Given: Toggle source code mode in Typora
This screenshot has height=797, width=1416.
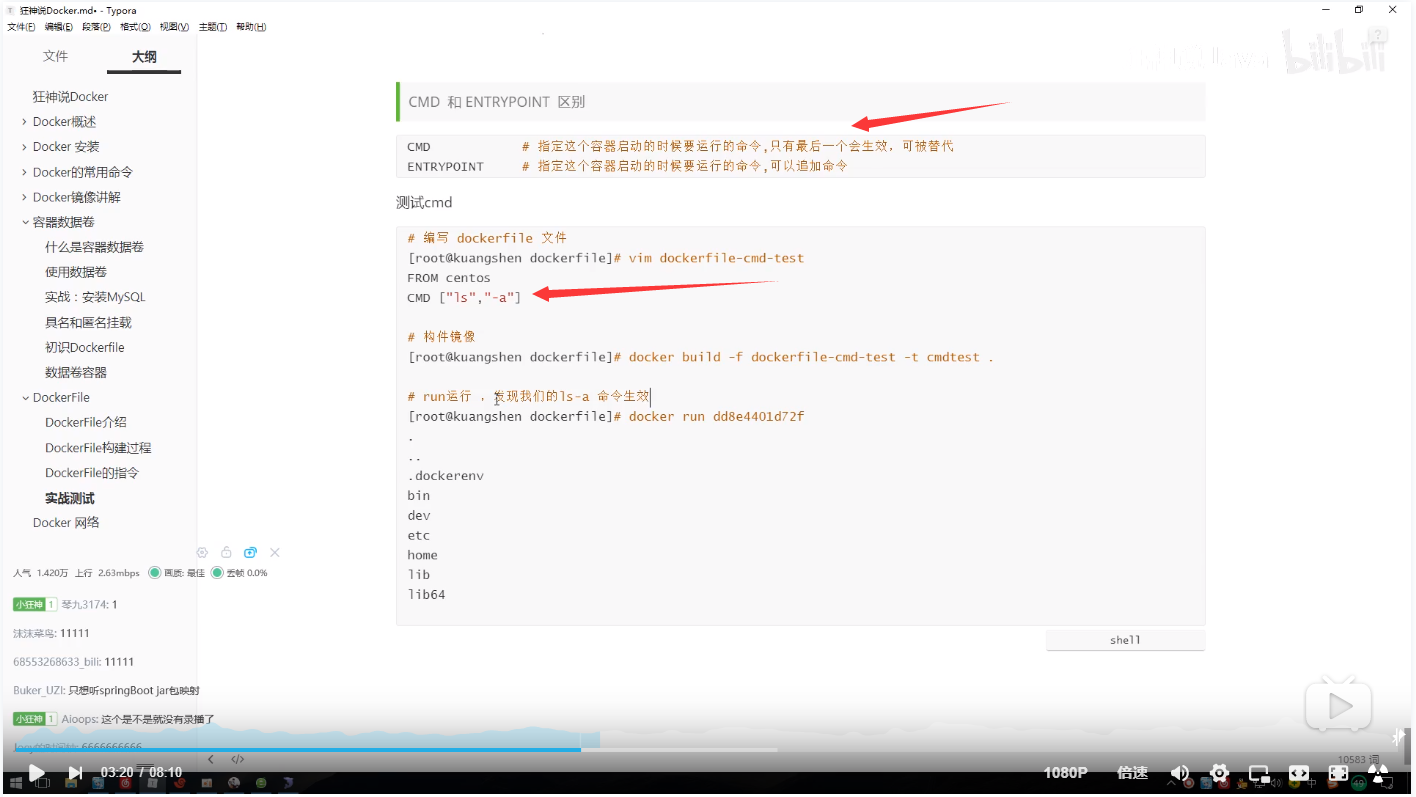Looking at the screenshot, I should click(x=238, y=759).
